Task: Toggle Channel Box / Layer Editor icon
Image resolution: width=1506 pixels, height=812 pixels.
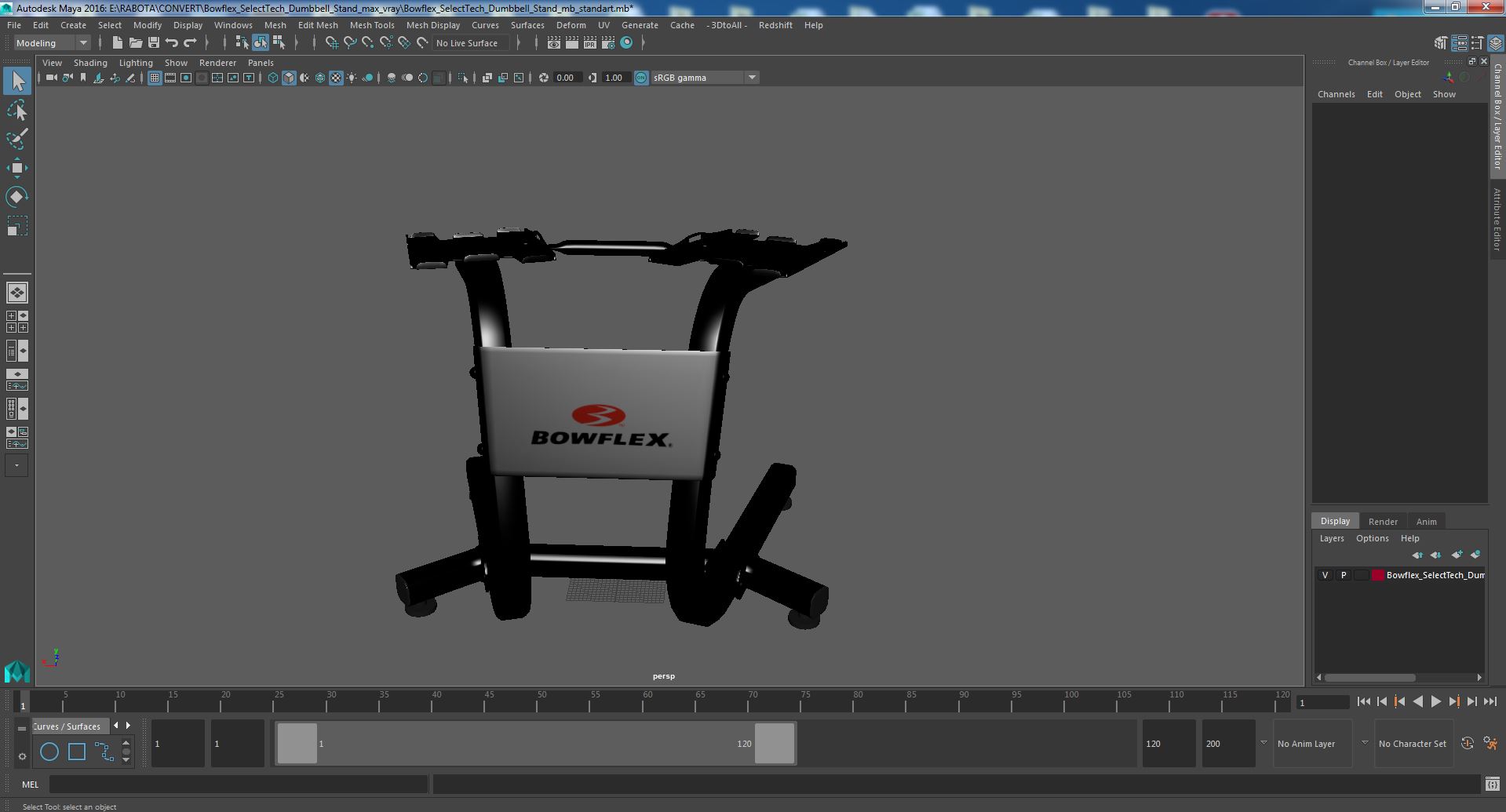Action: [1496, 43]
